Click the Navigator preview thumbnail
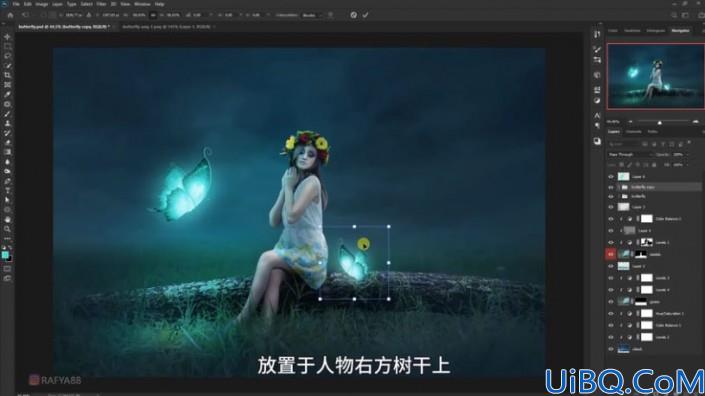 (656, 76)
